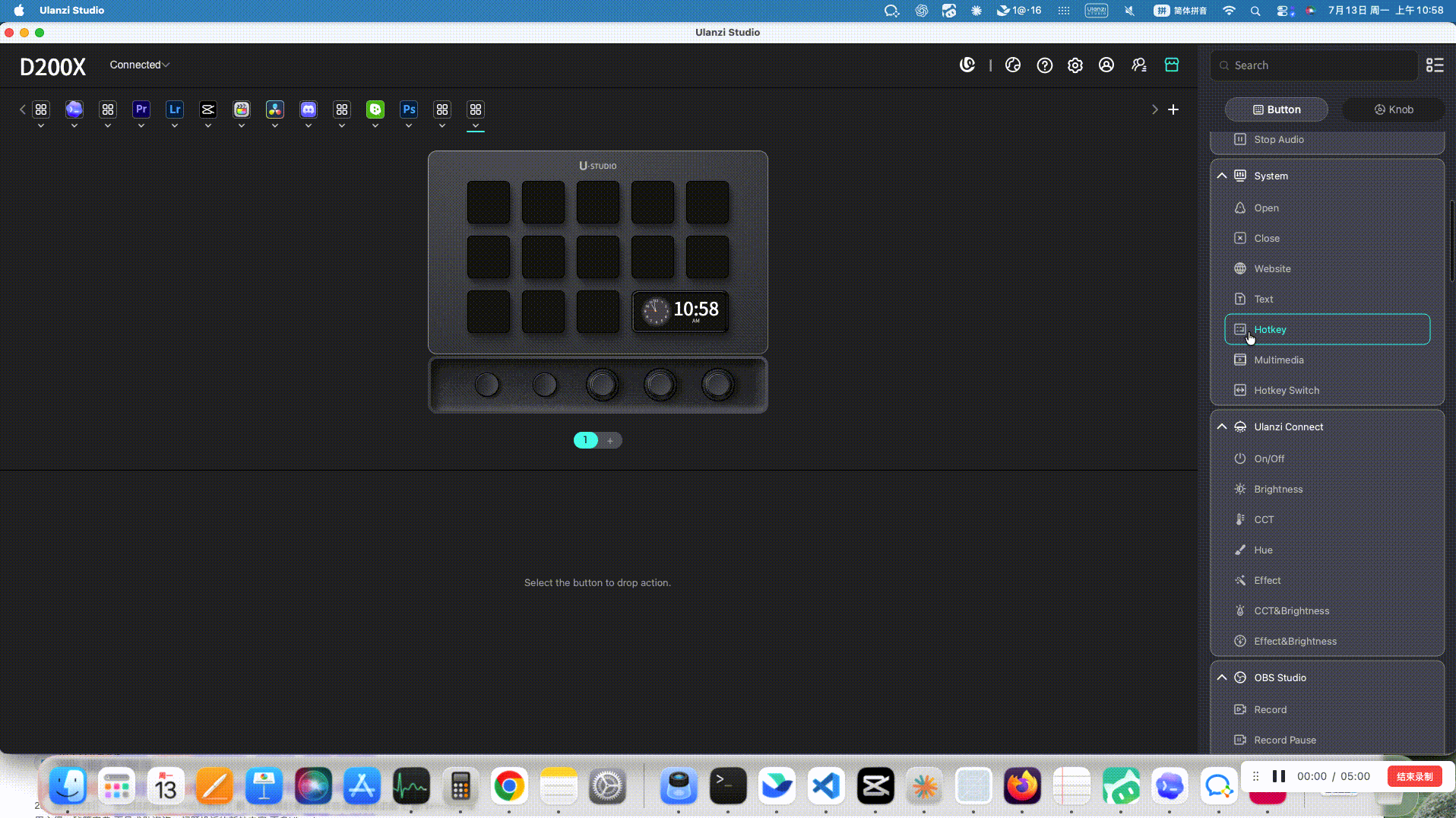The height and width of the screenshot is (818, 1456).
Task: Open the help question mark icon
Action: tap(1045, 65)
